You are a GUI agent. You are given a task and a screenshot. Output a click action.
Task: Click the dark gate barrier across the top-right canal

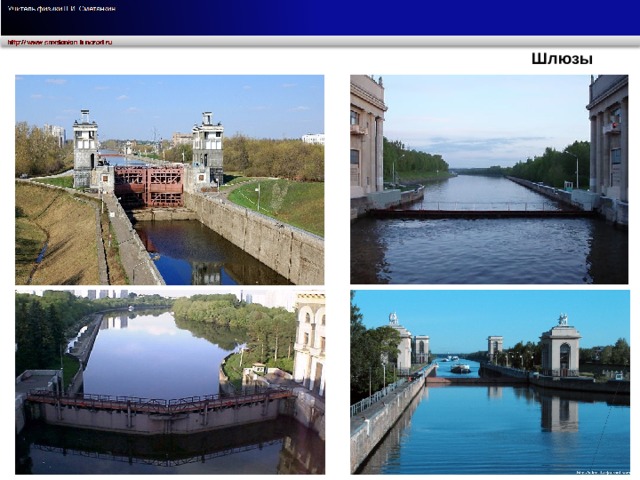click(482, 213)
